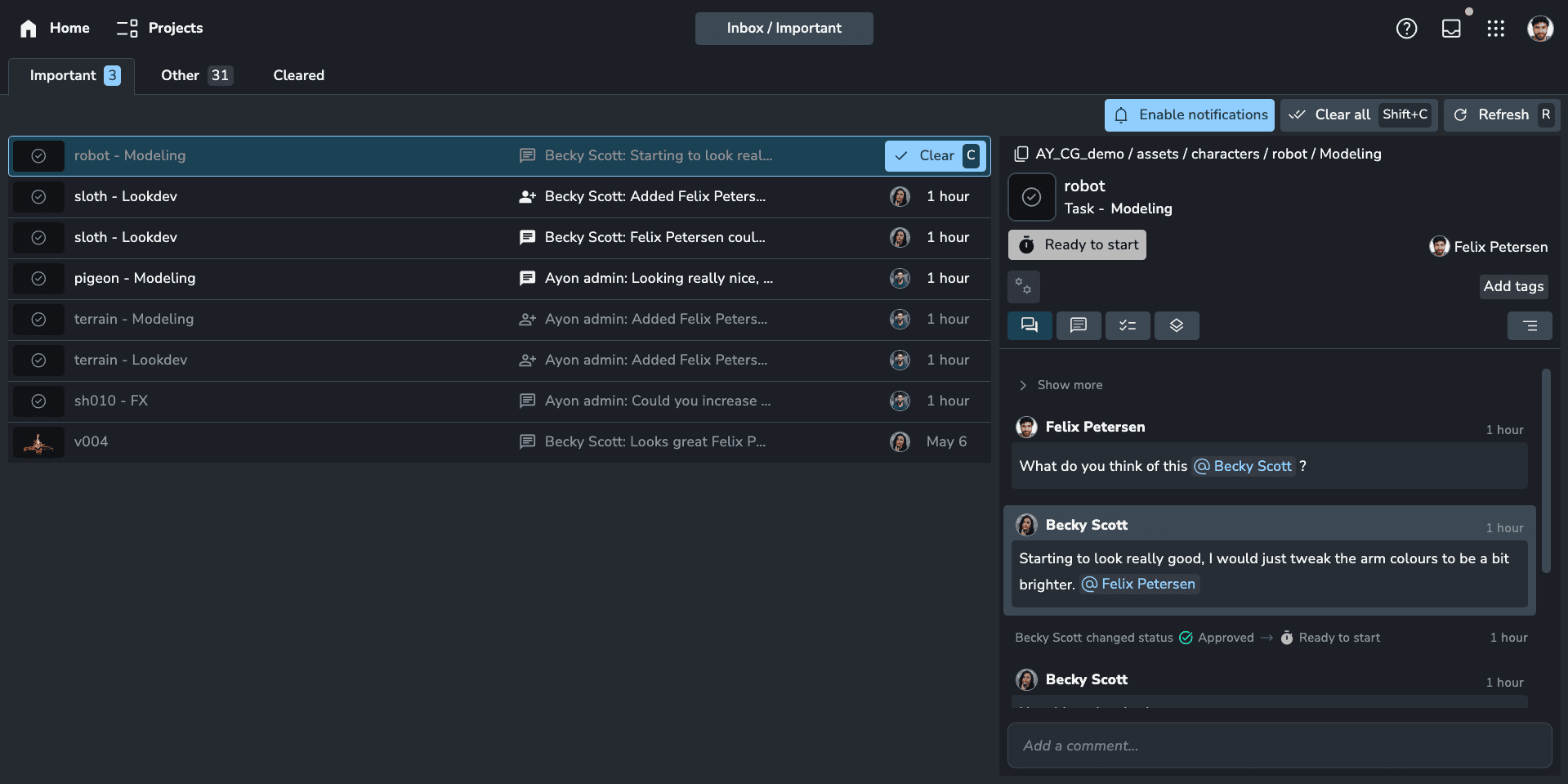Select the sh010 - FX row
The width and height of the screenshot is (1568, 784).
tap(499, 401)
